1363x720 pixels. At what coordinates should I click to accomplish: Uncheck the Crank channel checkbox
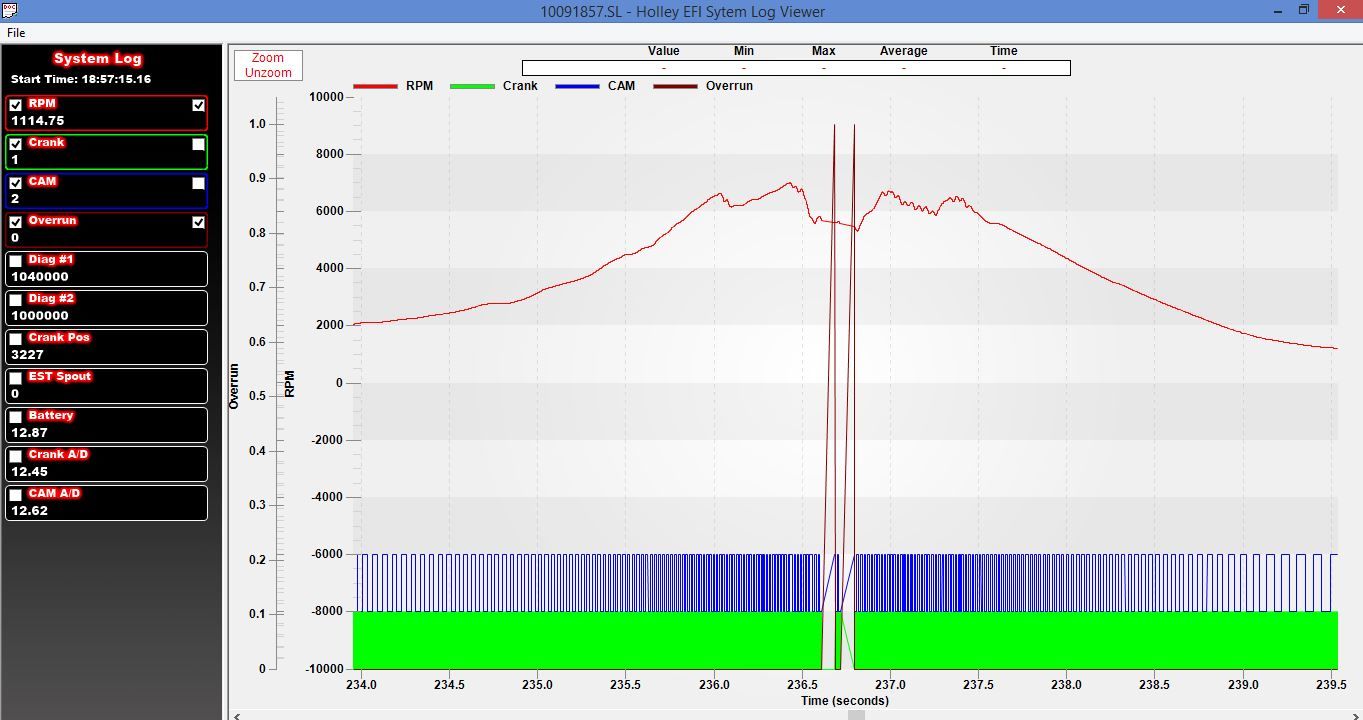pyautogui.click(x=16, y=144)
